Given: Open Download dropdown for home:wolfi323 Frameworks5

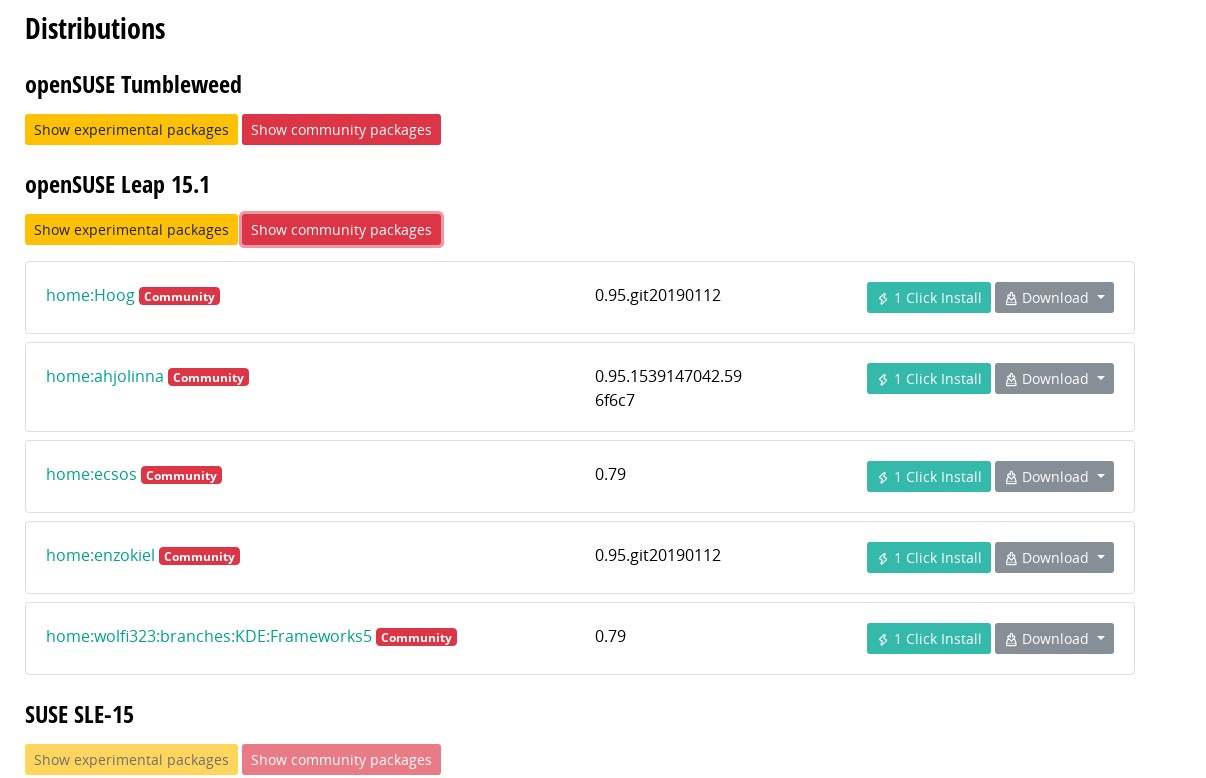Looking at the screenshot, I should [1054, 638].
